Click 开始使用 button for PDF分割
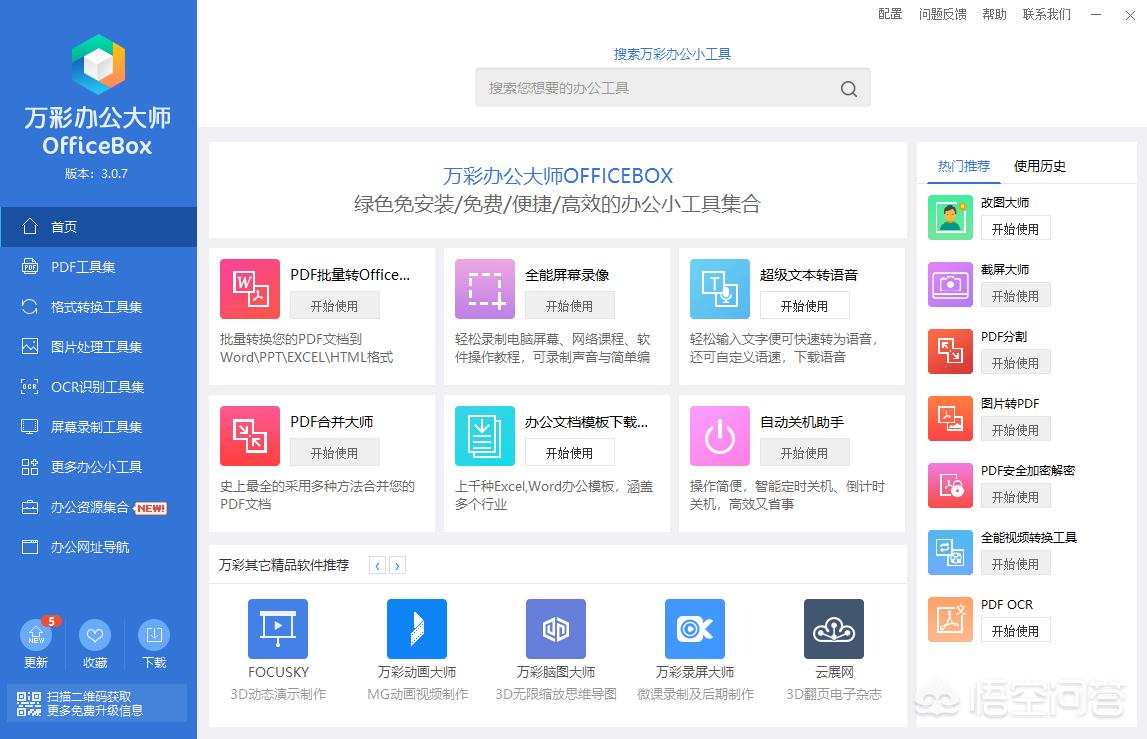 point(1015,363)
